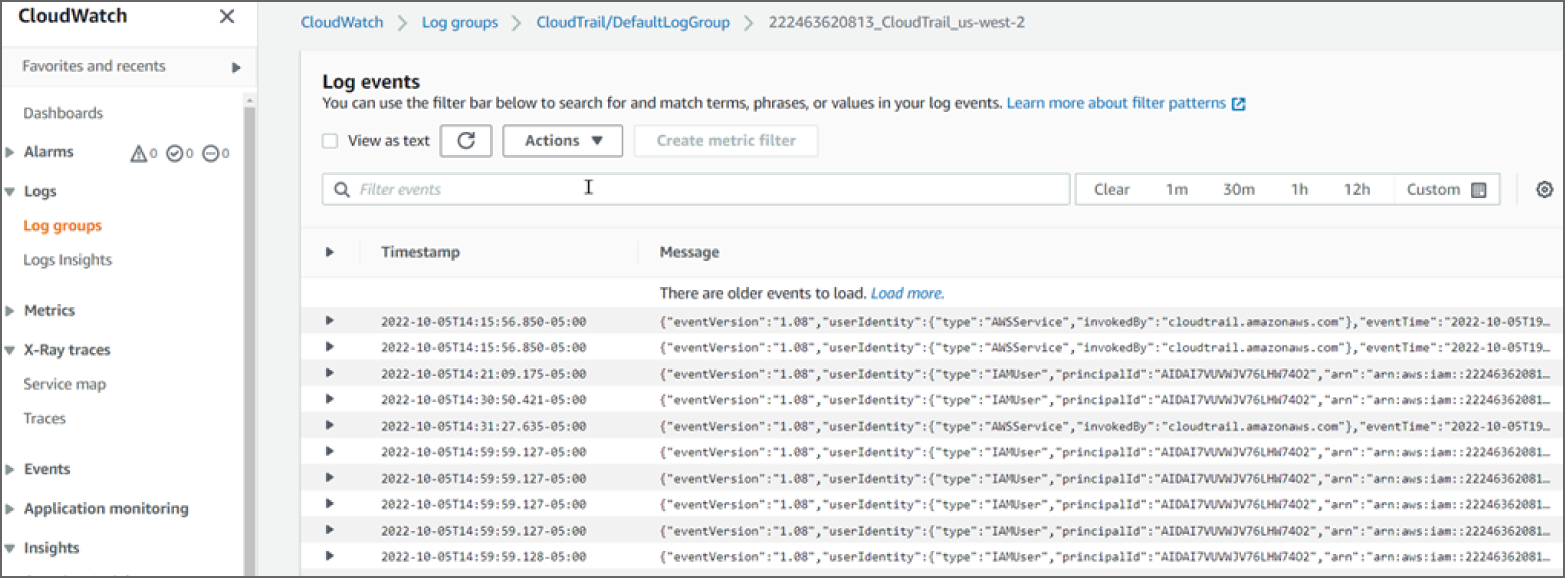Expand the 14:21:09.175 log event row
1565x578 pixels.
[x=330, y=372]
